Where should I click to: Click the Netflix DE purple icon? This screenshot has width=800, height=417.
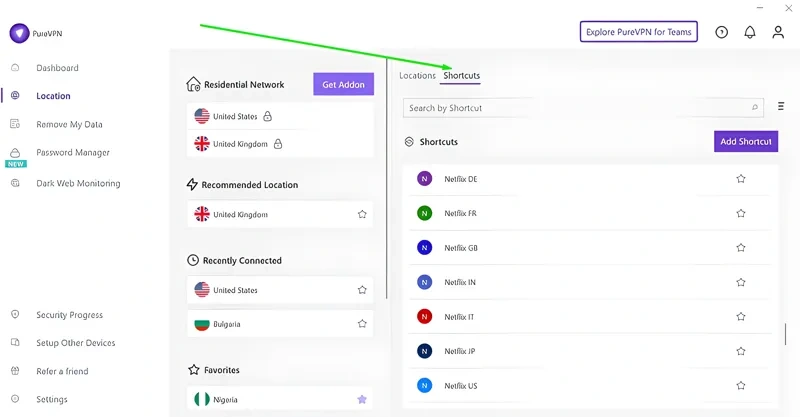point(424,179)
